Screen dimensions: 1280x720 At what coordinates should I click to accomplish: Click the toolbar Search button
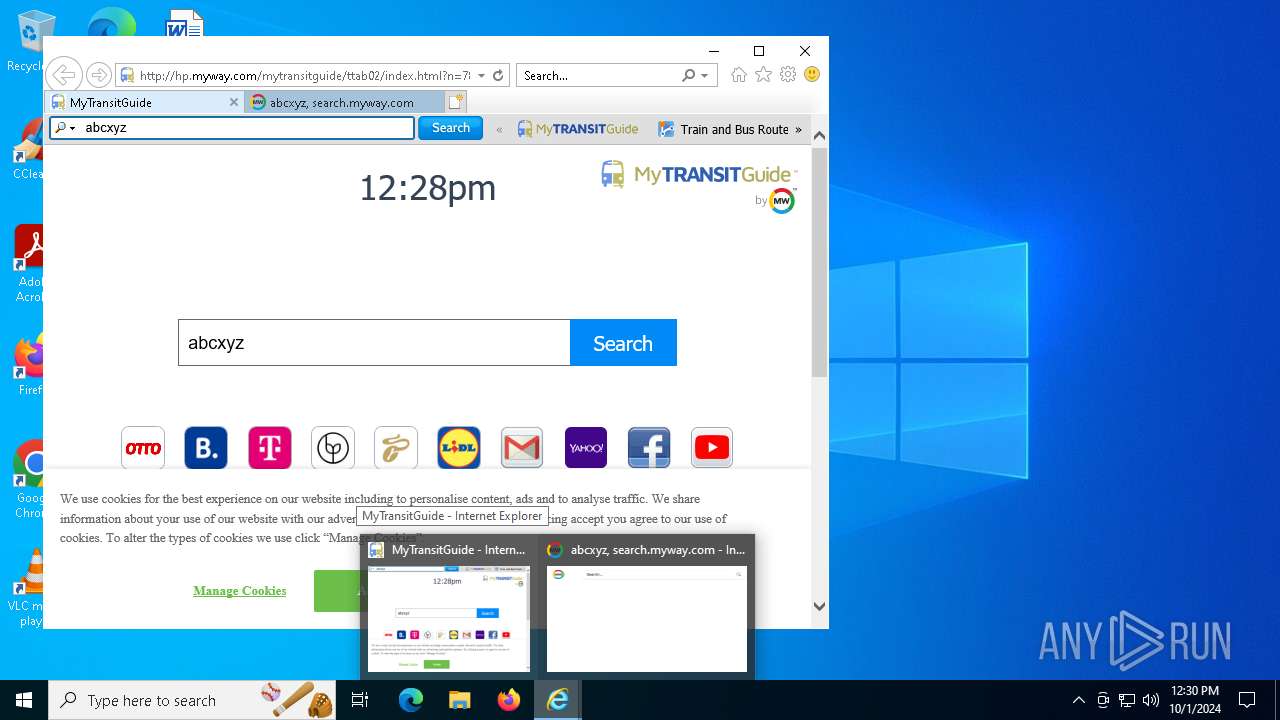(450, 128)
